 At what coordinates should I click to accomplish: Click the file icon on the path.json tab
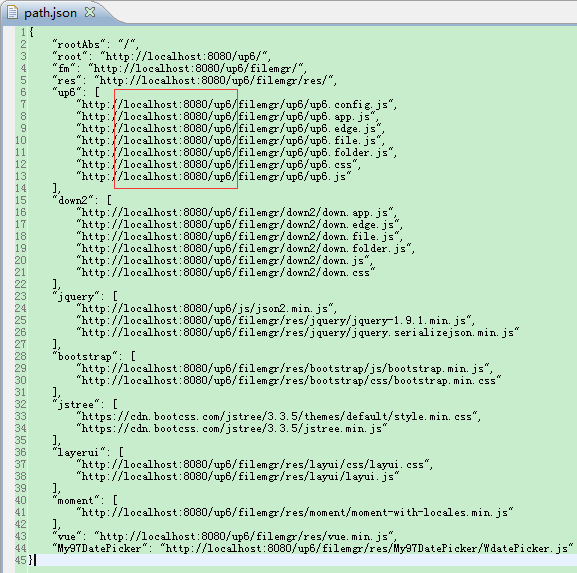[x=13, y=13]
